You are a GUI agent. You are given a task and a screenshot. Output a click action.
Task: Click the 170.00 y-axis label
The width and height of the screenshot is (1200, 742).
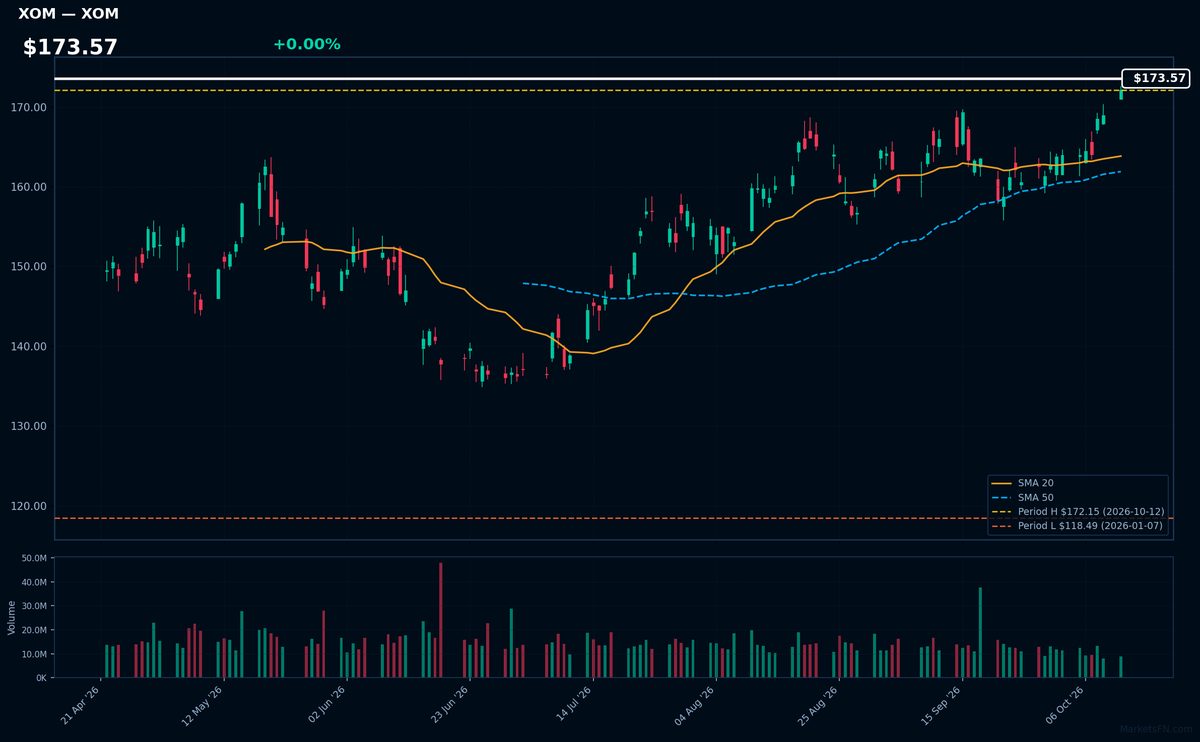pos(31,107)
